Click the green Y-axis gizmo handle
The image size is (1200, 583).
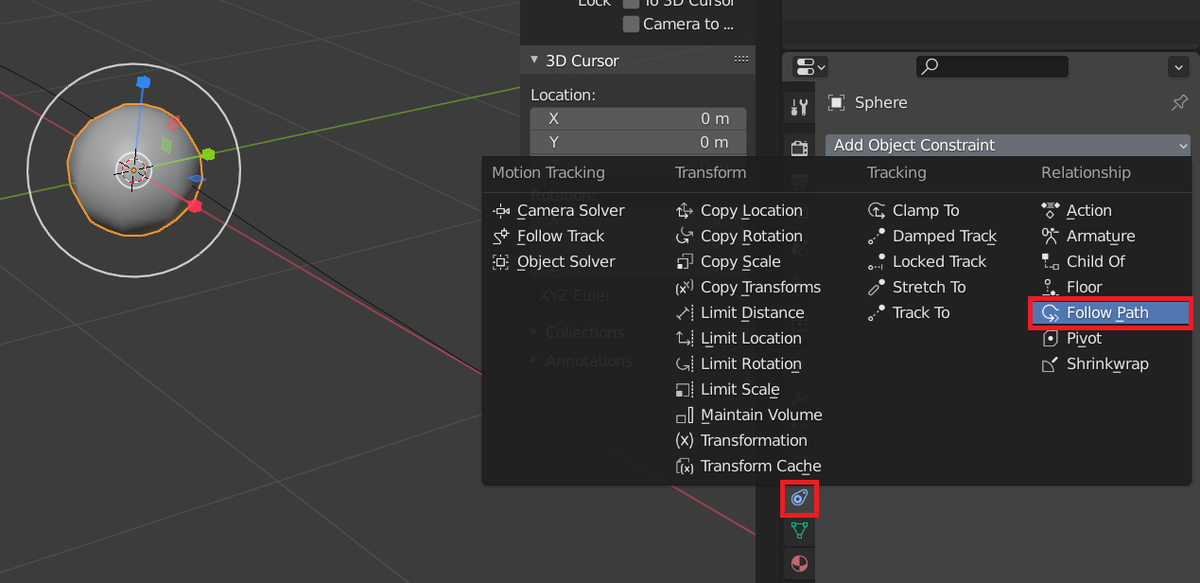(208, 154)
